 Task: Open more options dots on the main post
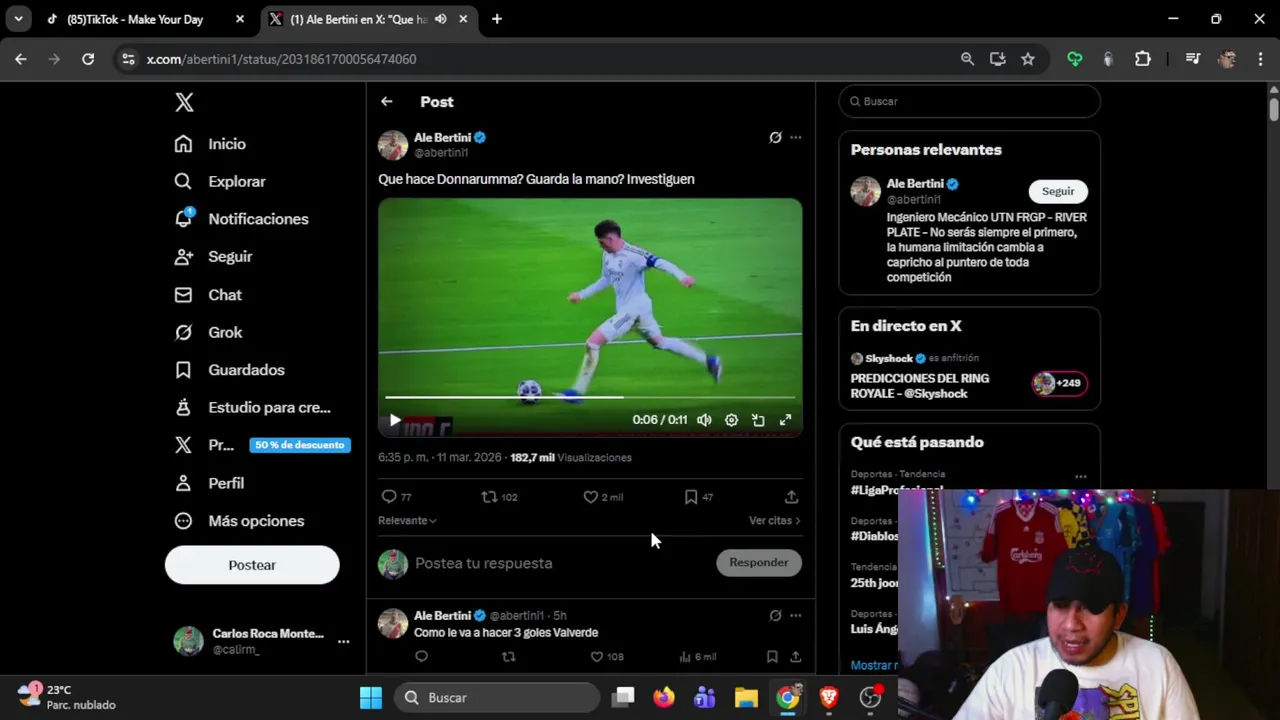[796, 138]
